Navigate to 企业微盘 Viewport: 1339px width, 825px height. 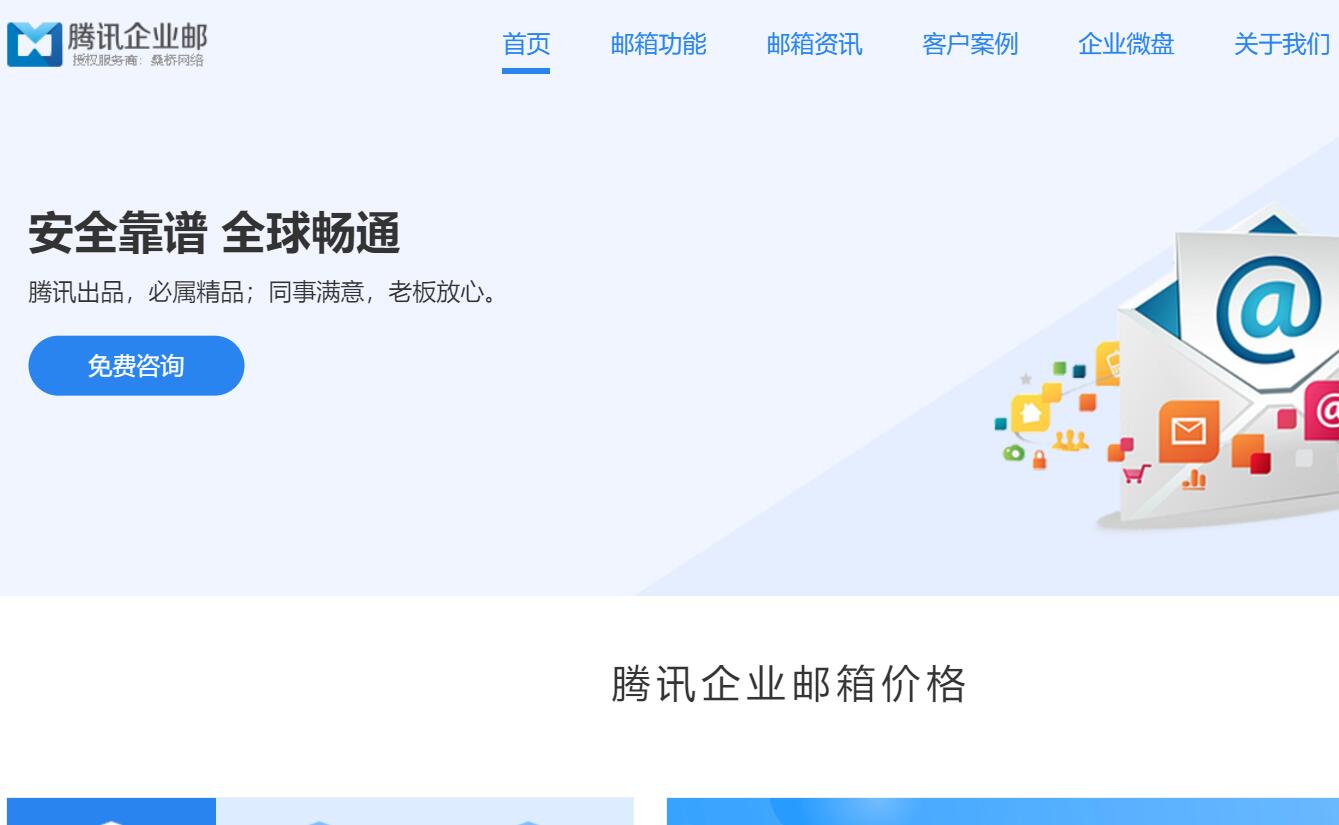click(x=1126, y=44)
